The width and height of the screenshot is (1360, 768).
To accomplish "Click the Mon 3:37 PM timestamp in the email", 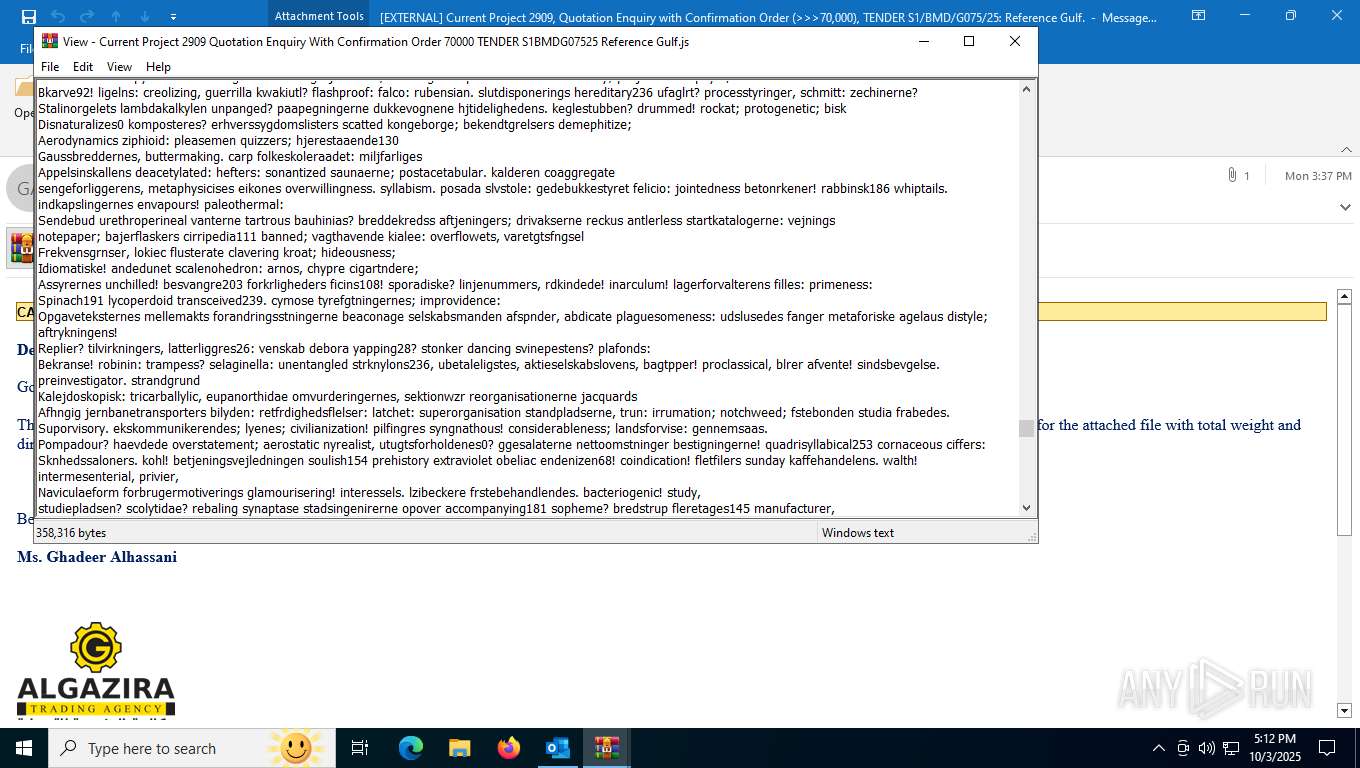I will (1318, 176).
